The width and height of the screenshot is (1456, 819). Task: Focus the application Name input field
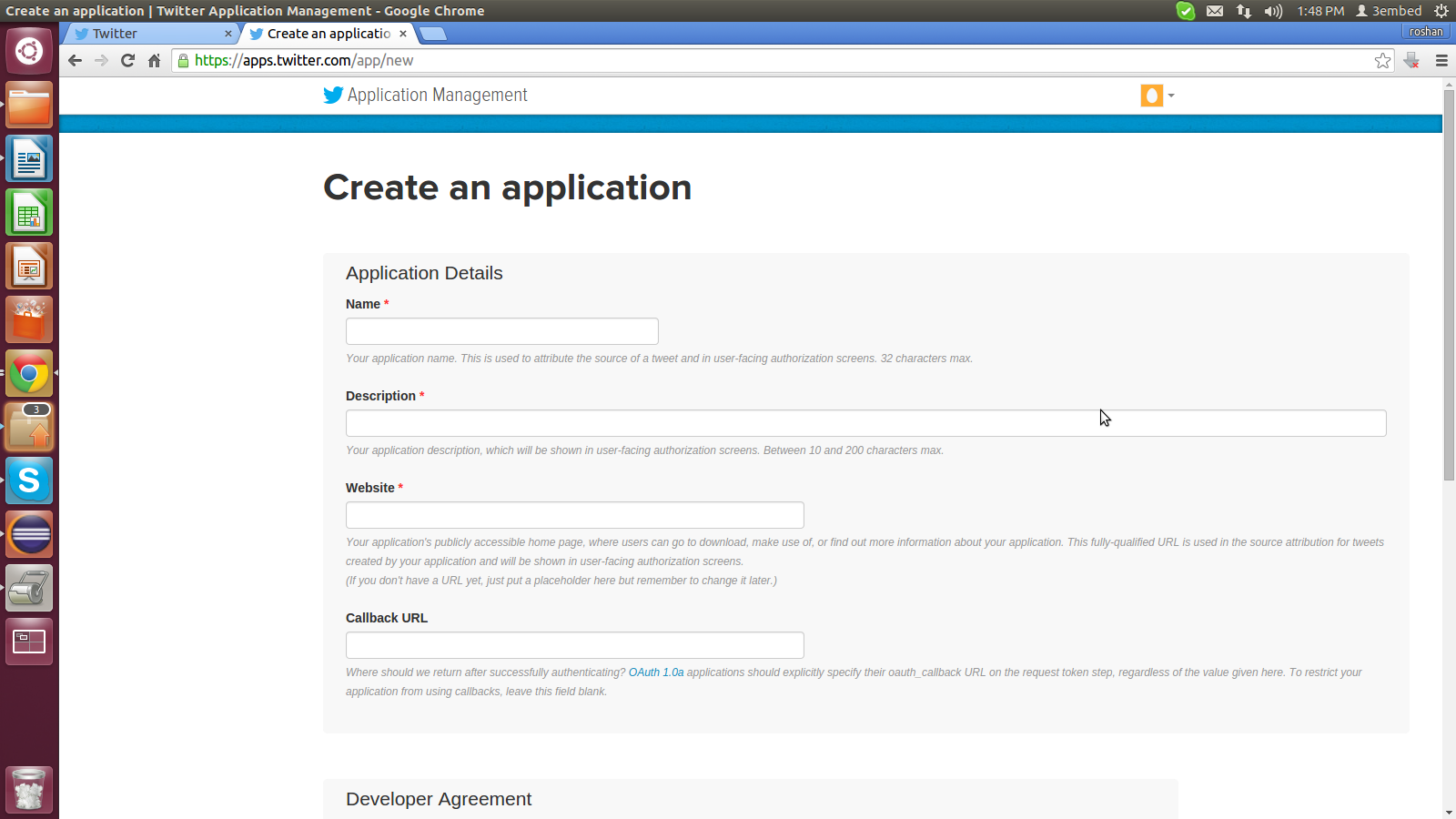(502, 331)
